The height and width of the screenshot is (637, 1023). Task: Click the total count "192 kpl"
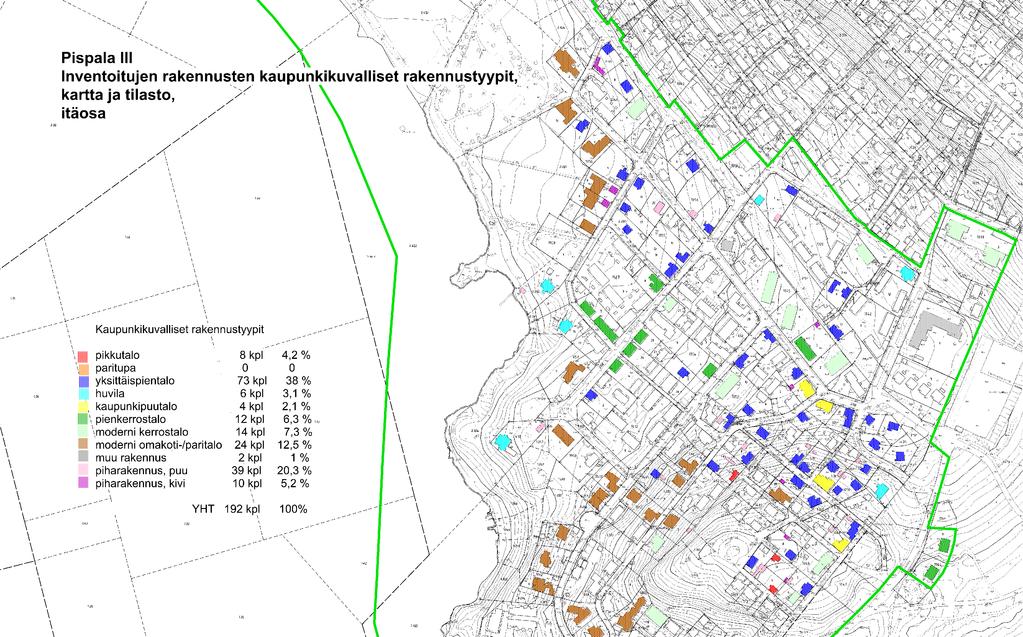coord(243,509)
